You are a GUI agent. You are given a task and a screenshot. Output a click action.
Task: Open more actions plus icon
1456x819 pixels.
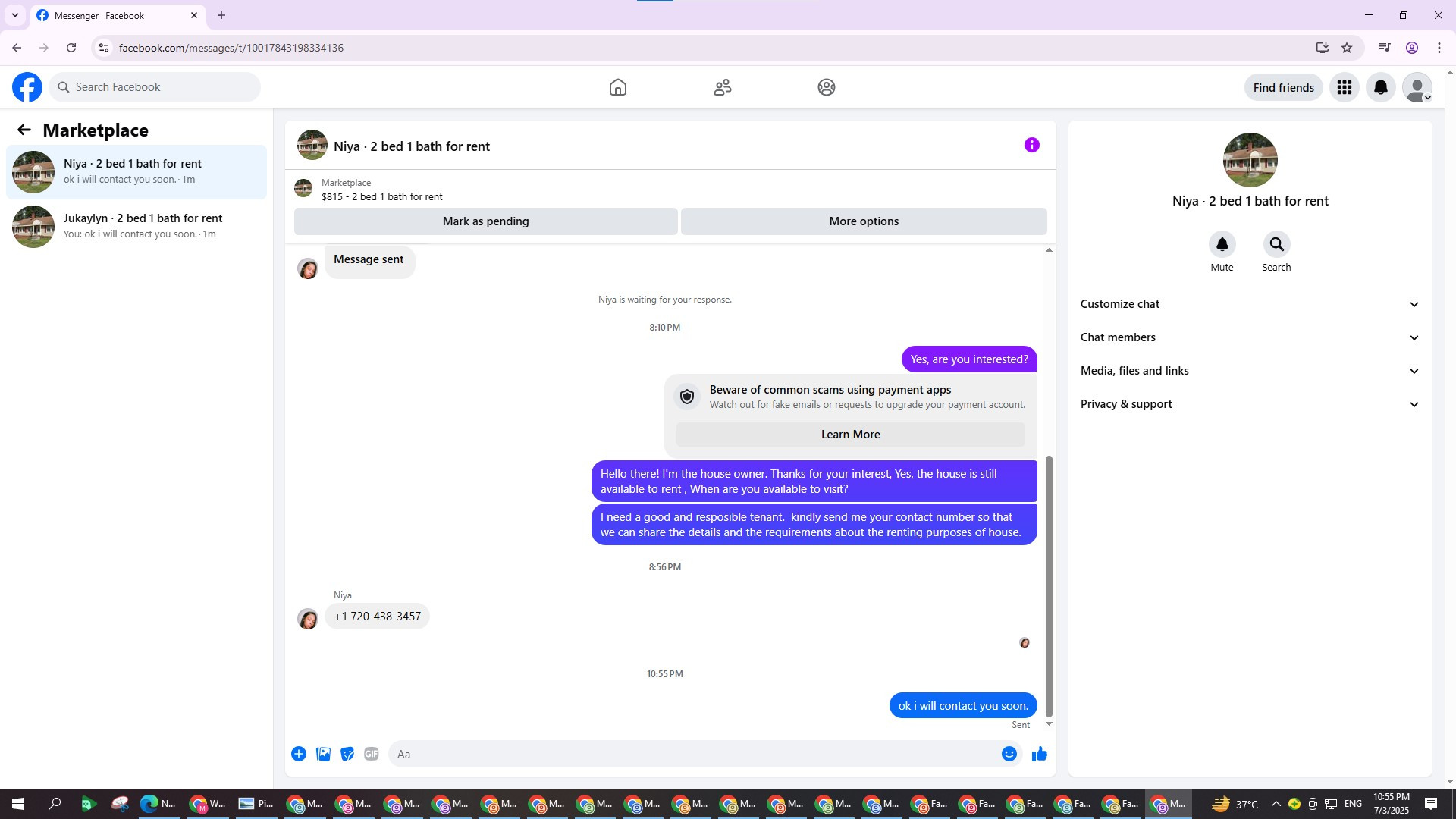tap(299, 754)
